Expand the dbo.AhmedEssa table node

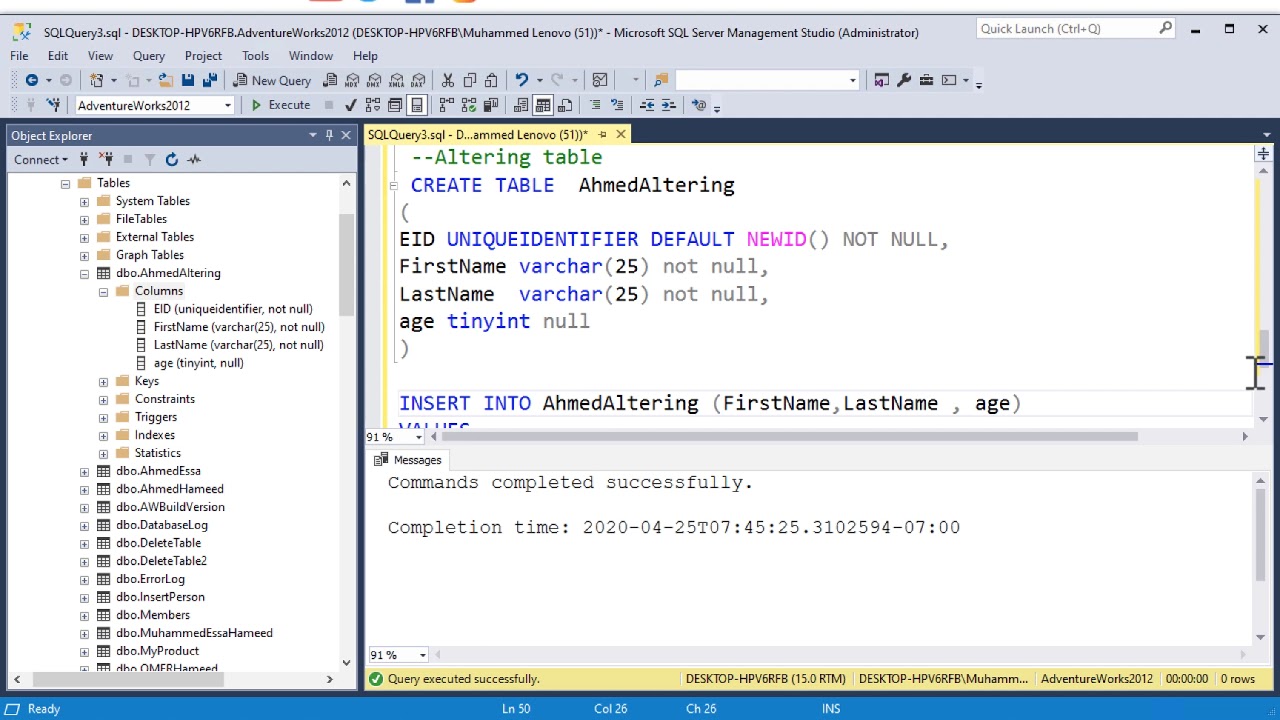(x=84, y=471)
